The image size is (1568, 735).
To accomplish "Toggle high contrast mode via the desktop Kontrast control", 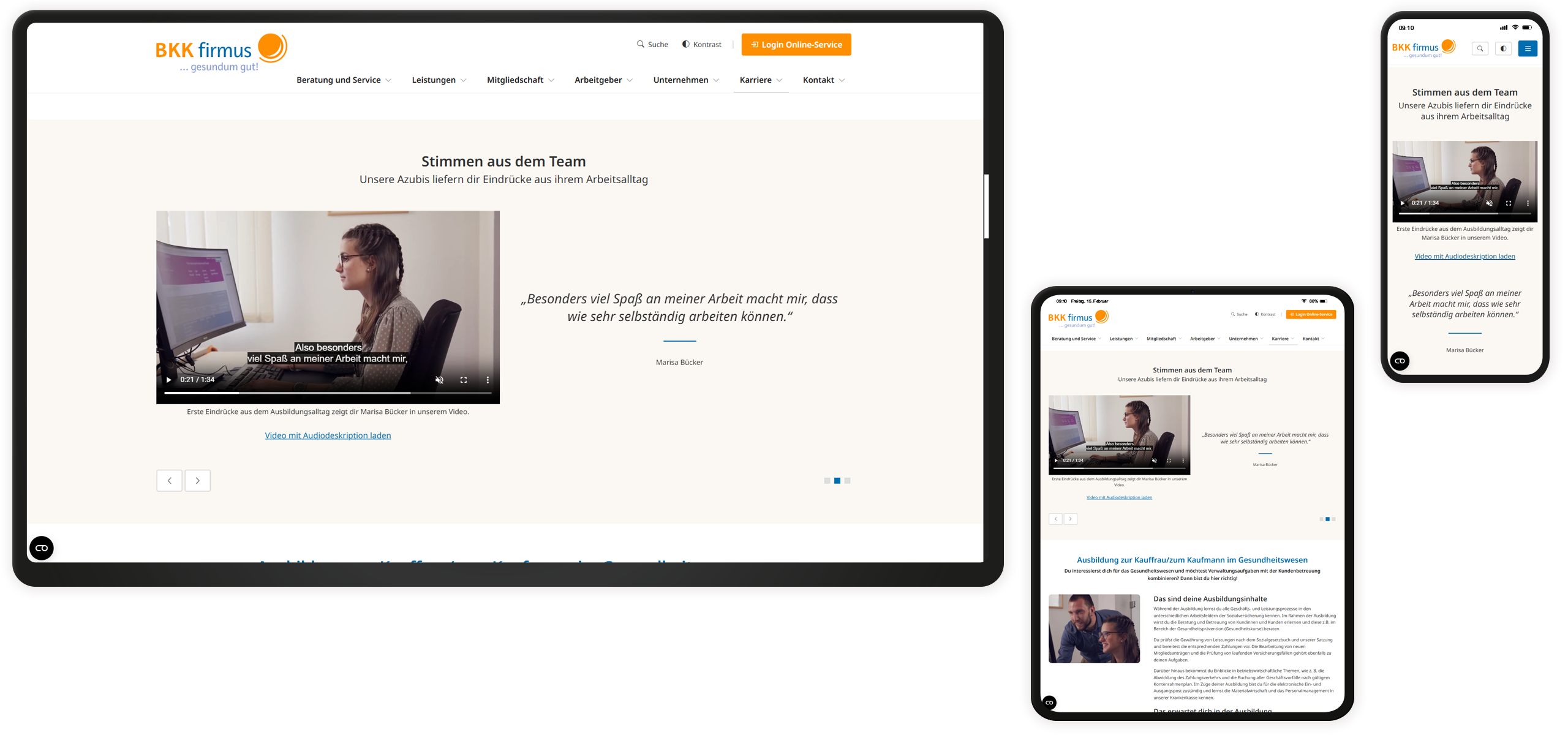I will coord(702,44).
